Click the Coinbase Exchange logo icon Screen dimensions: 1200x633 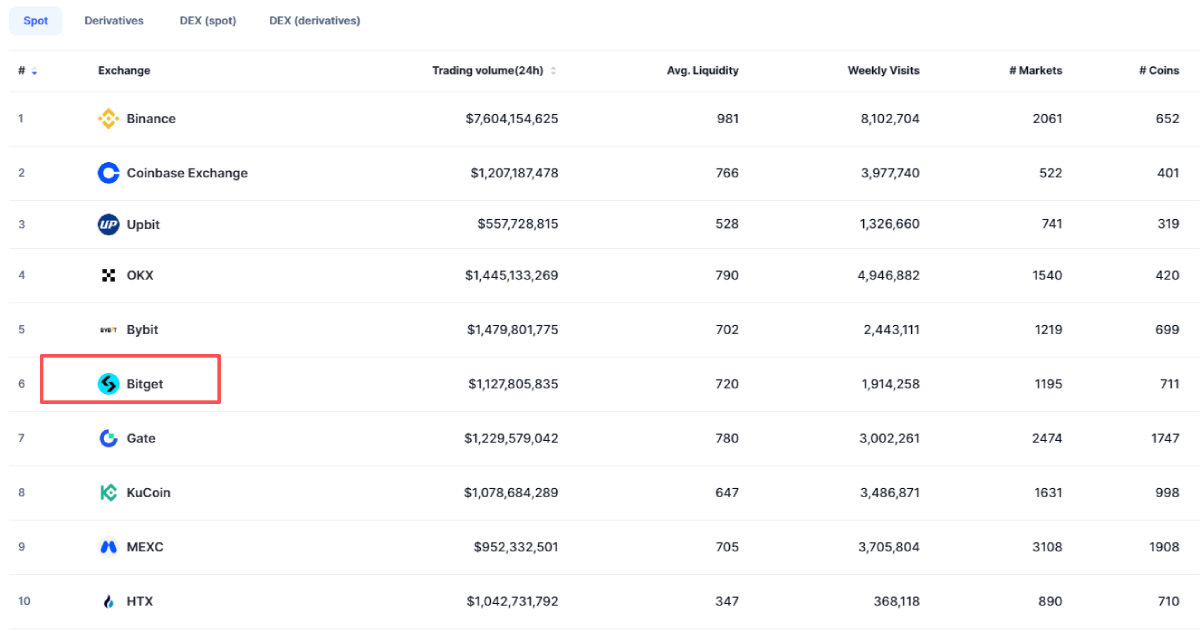click(x=108, y=173)
